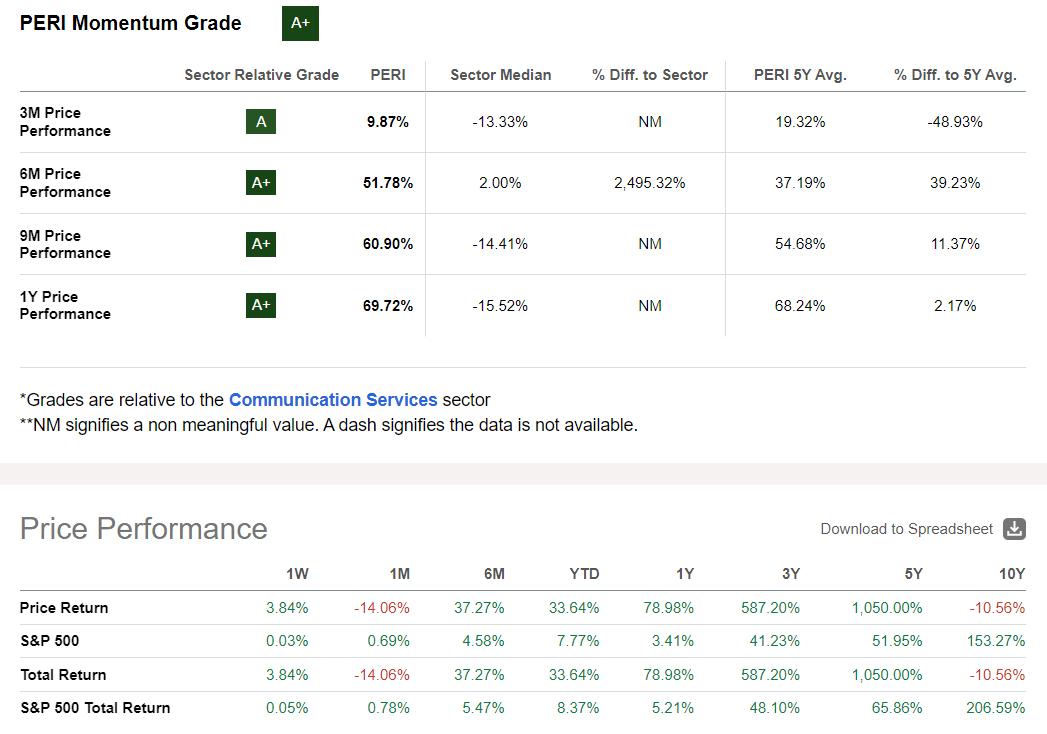Select the Price Return row label

click(62, 607)
